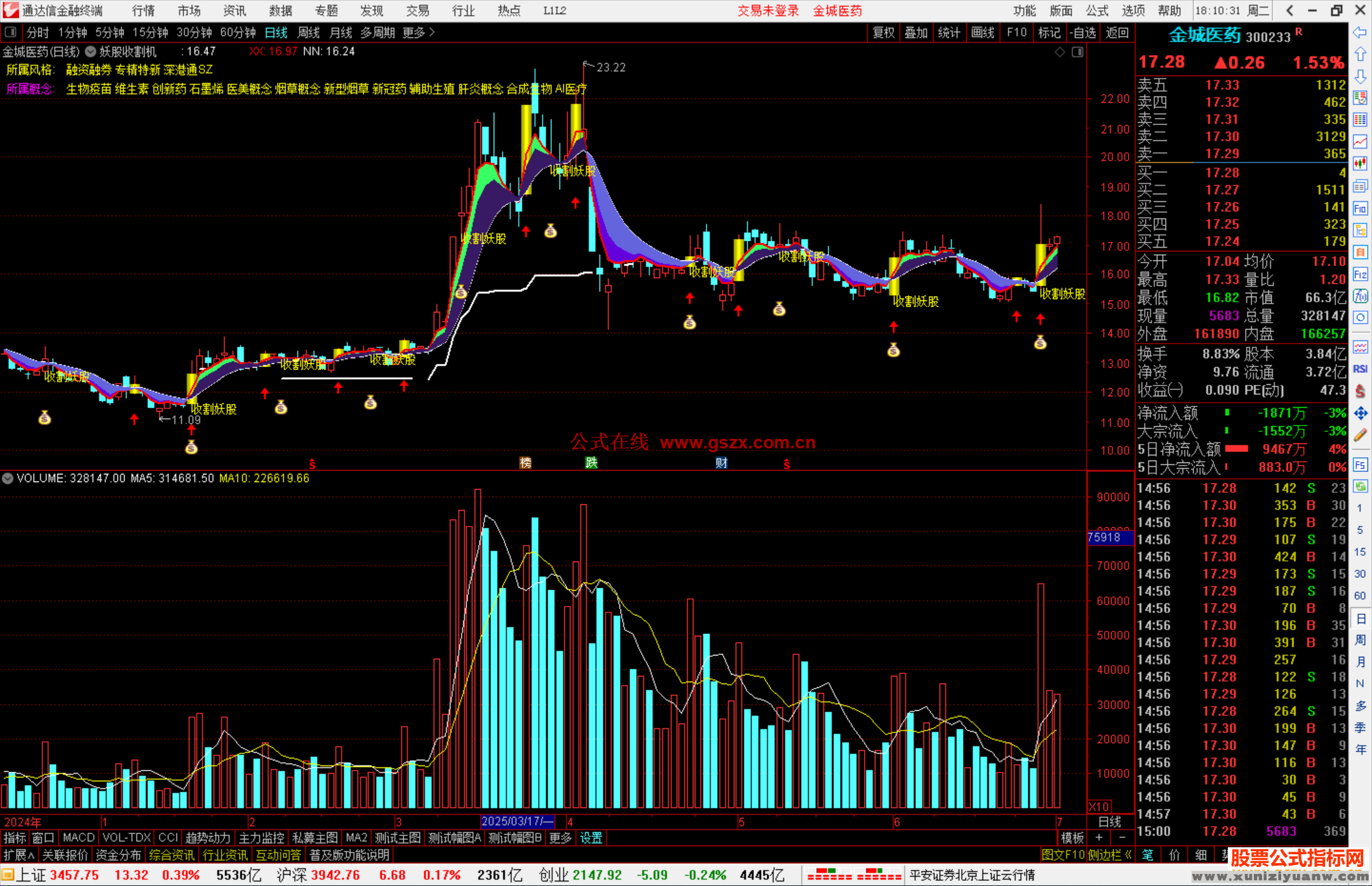Select the 周线 weekly period tab
This screenshot has height=886, width=1372.
pyautogui.click(x=309, y=32)
